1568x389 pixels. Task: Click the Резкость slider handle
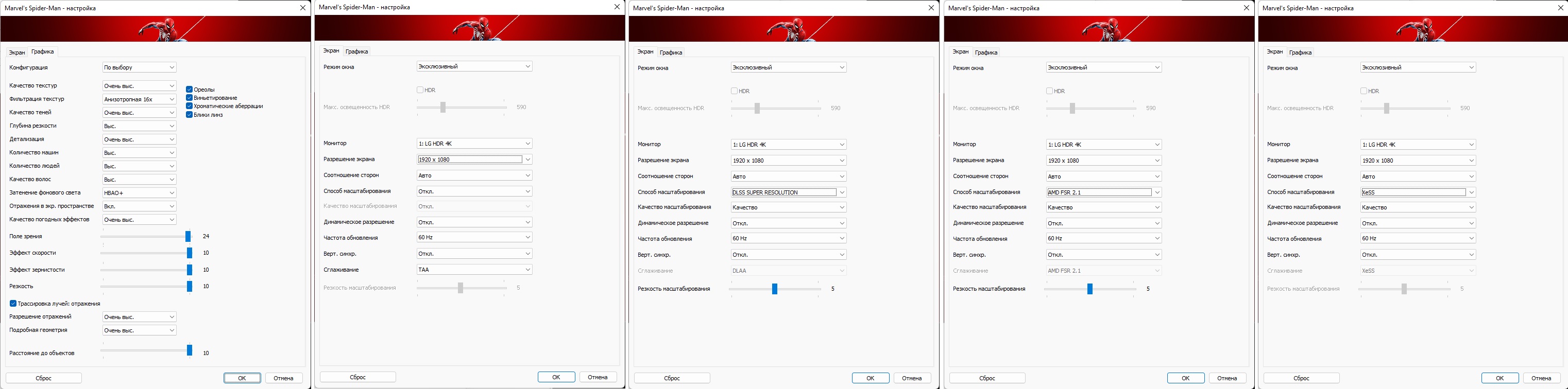coord(190,286)
